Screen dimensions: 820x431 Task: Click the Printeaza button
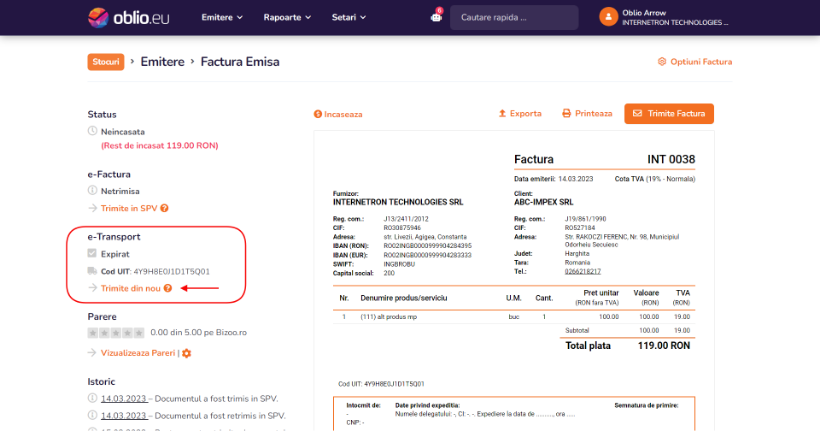tap(587, 114)
